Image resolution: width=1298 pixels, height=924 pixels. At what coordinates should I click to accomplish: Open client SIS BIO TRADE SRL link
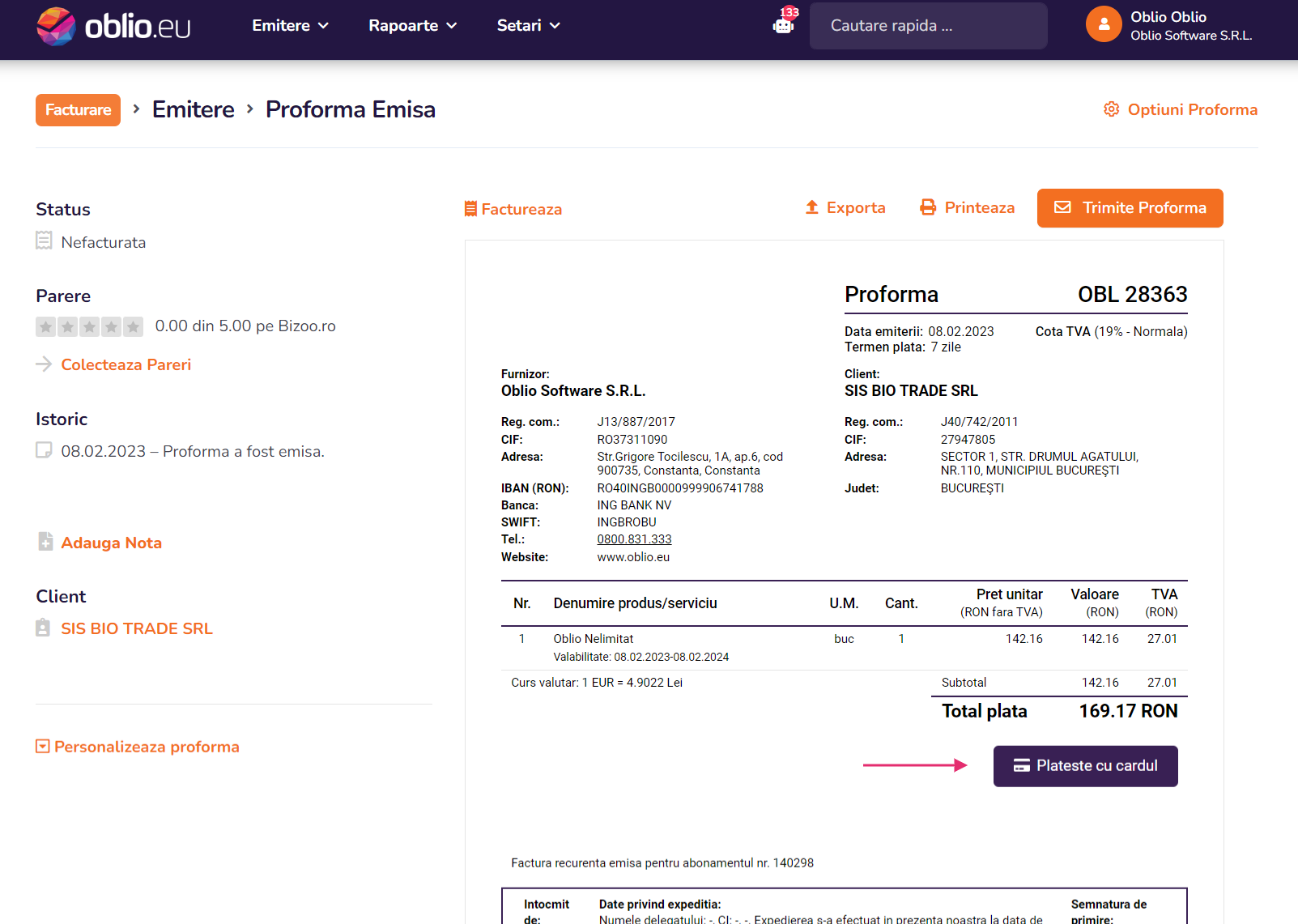(137, 628)
